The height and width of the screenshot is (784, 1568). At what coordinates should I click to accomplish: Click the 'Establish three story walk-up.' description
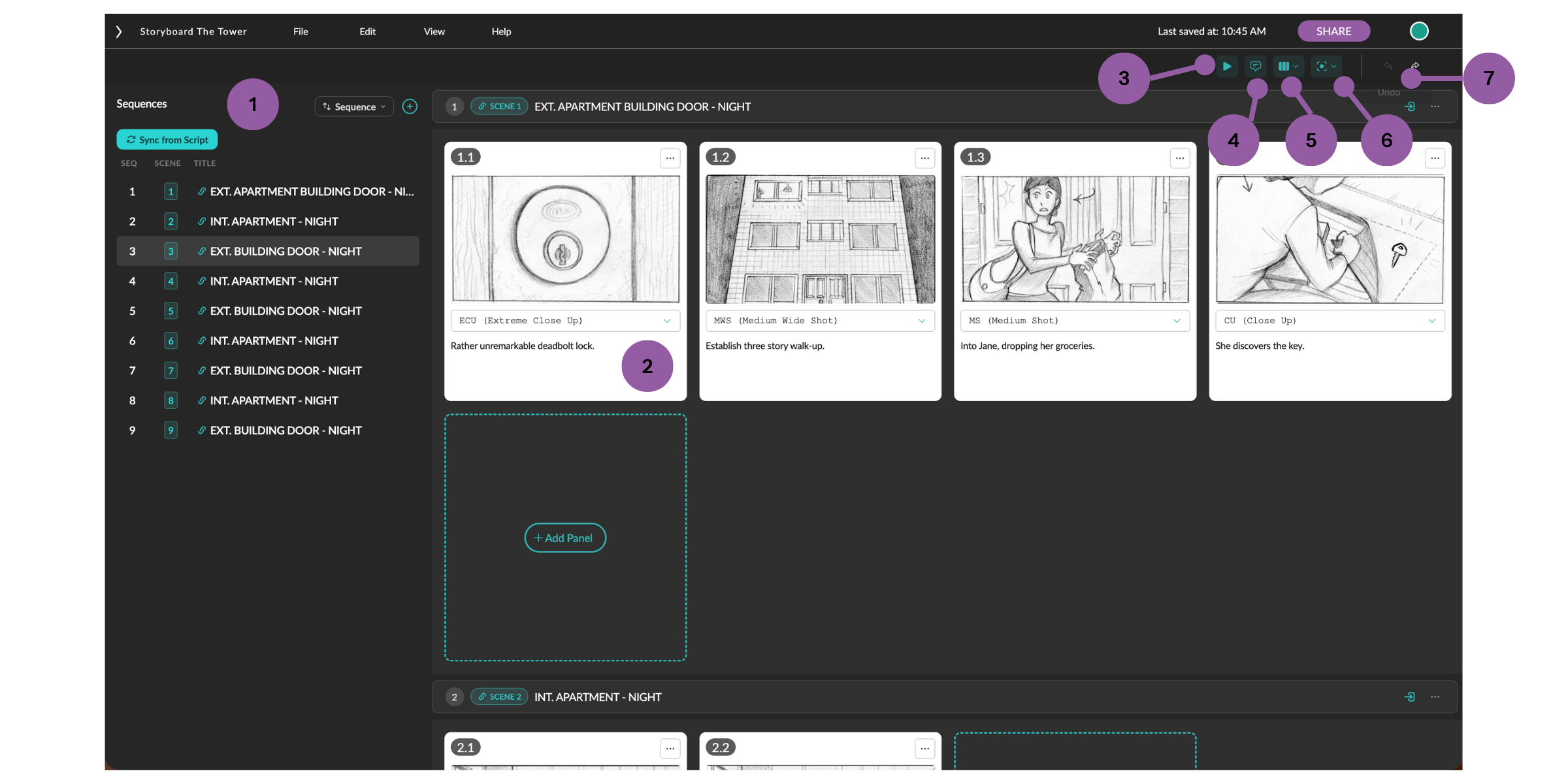(765, 346)
